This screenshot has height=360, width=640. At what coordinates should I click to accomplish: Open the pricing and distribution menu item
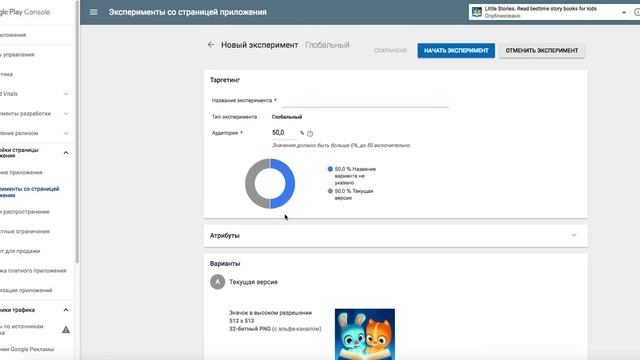click(x=24, y=211)
